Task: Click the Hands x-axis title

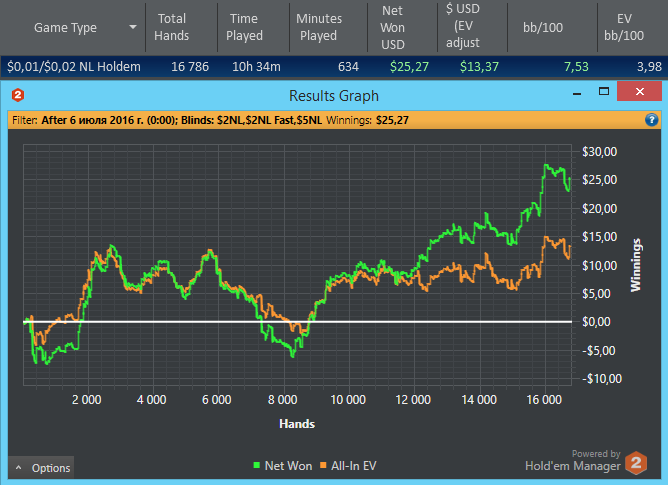Action: tap(297, 424)
